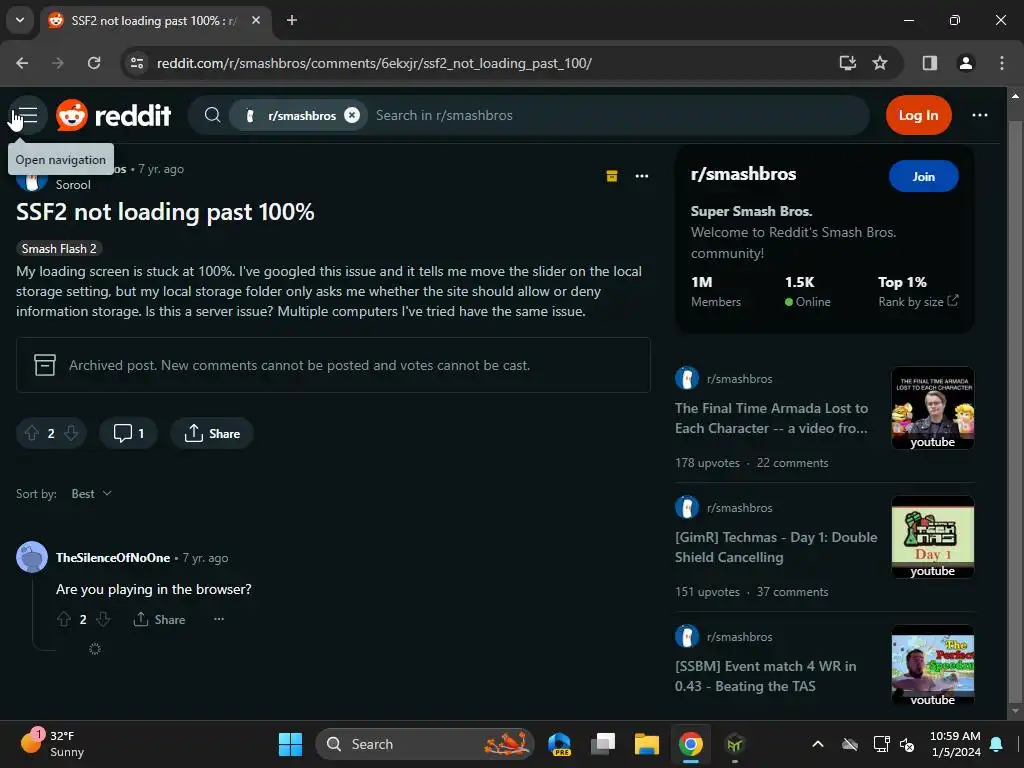This screenshot has height=768, width=1024.
Task: Click the install app icon in address bar
Action: [848, 63]
